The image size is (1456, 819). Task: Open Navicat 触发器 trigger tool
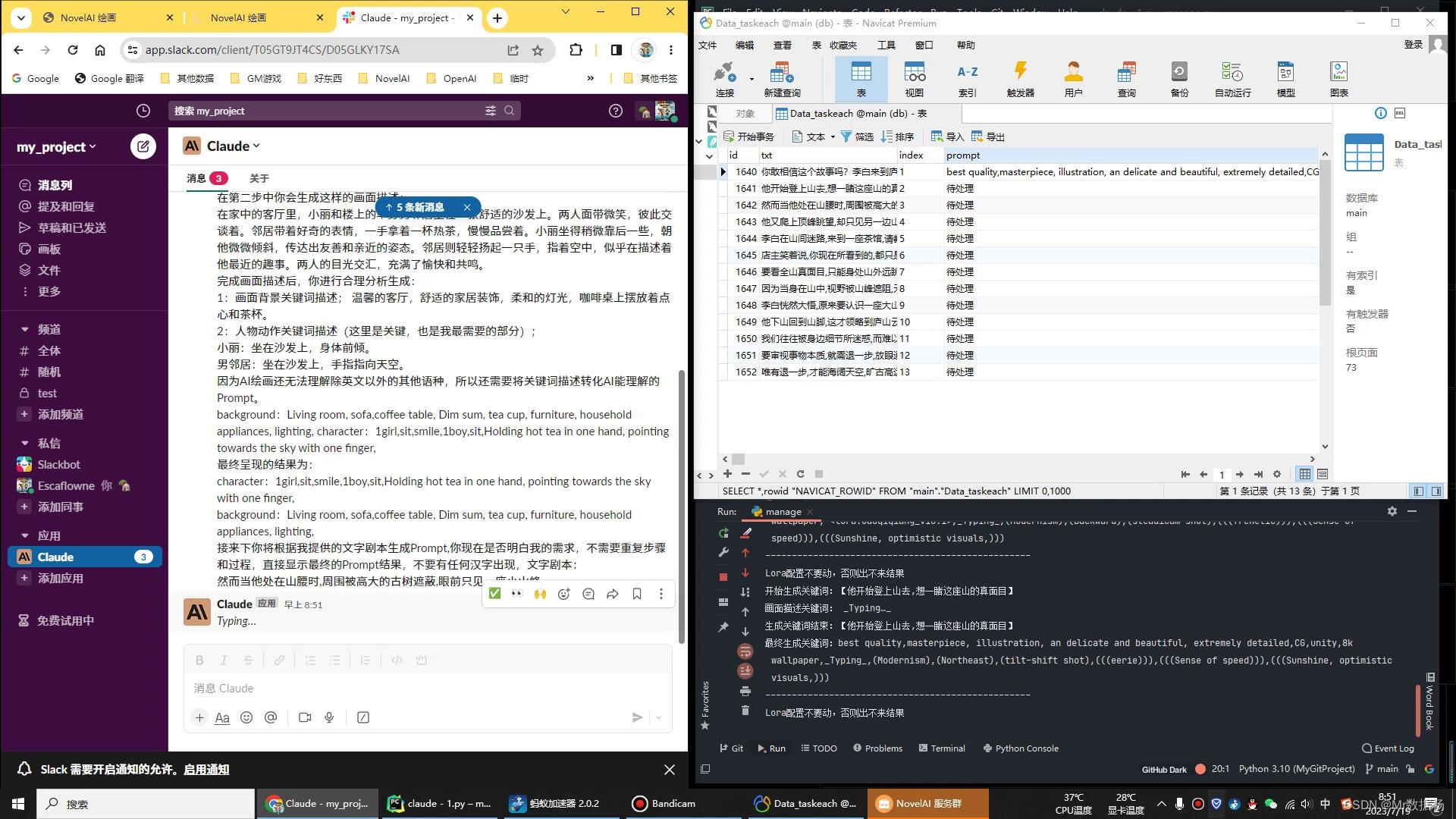pos(1021,79)
